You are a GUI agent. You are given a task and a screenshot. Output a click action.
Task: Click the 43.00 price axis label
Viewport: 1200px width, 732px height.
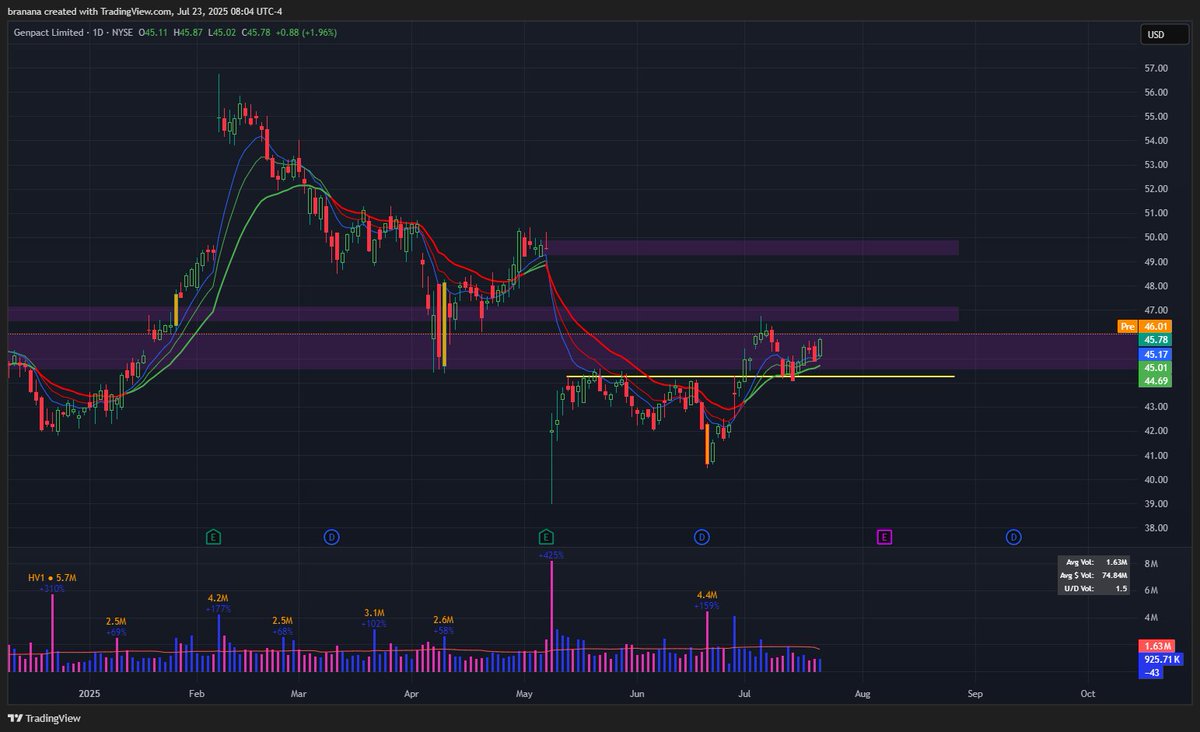1156,407
